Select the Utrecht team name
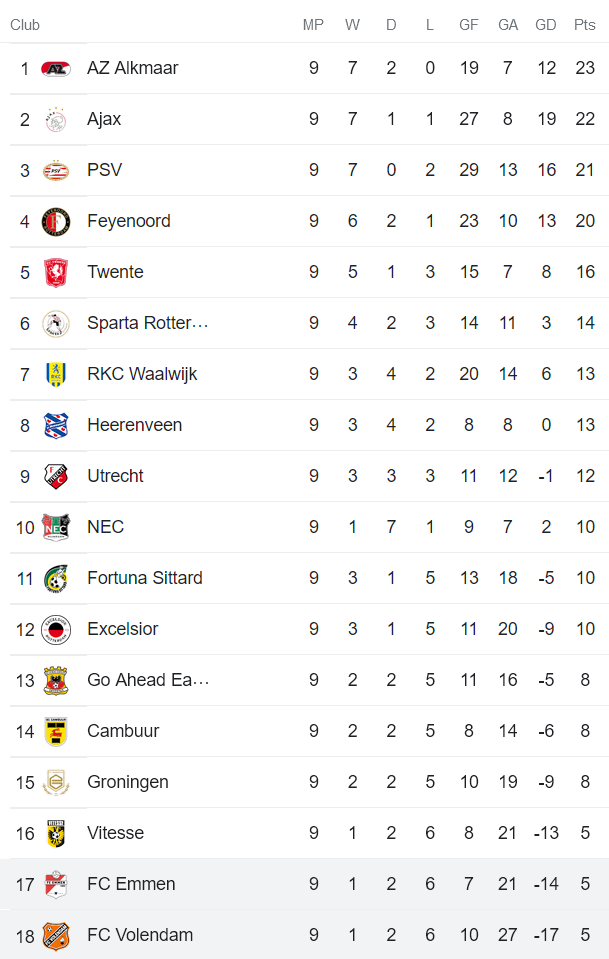 (115, 476)
